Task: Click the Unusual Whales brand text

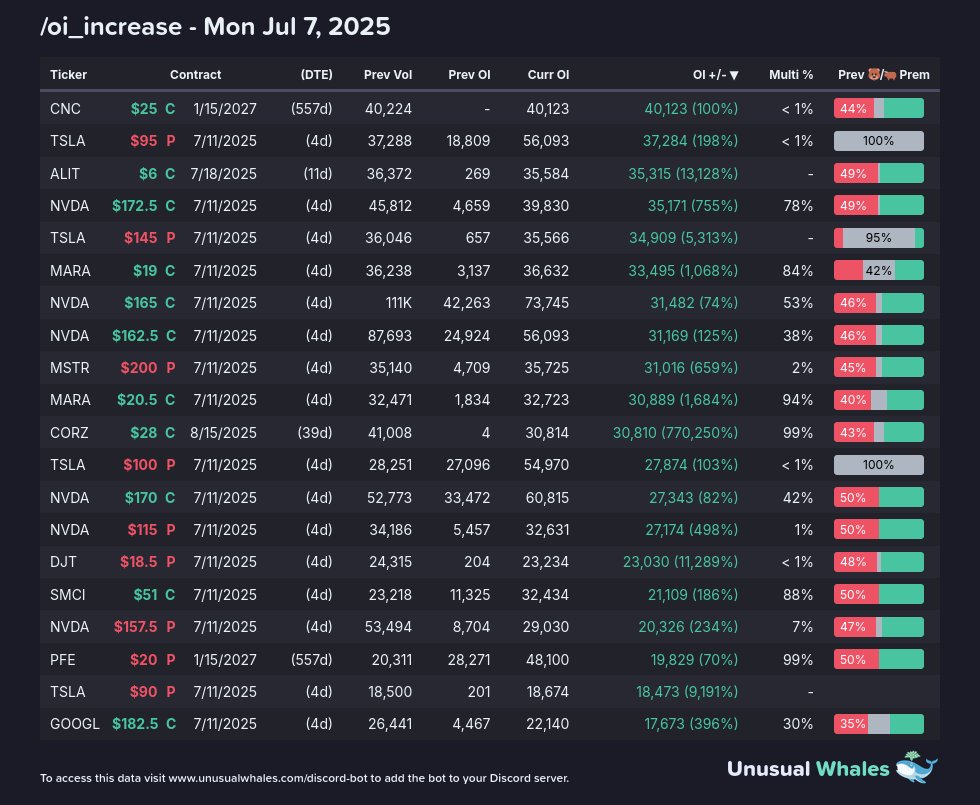Action: [x=808, y=769]
